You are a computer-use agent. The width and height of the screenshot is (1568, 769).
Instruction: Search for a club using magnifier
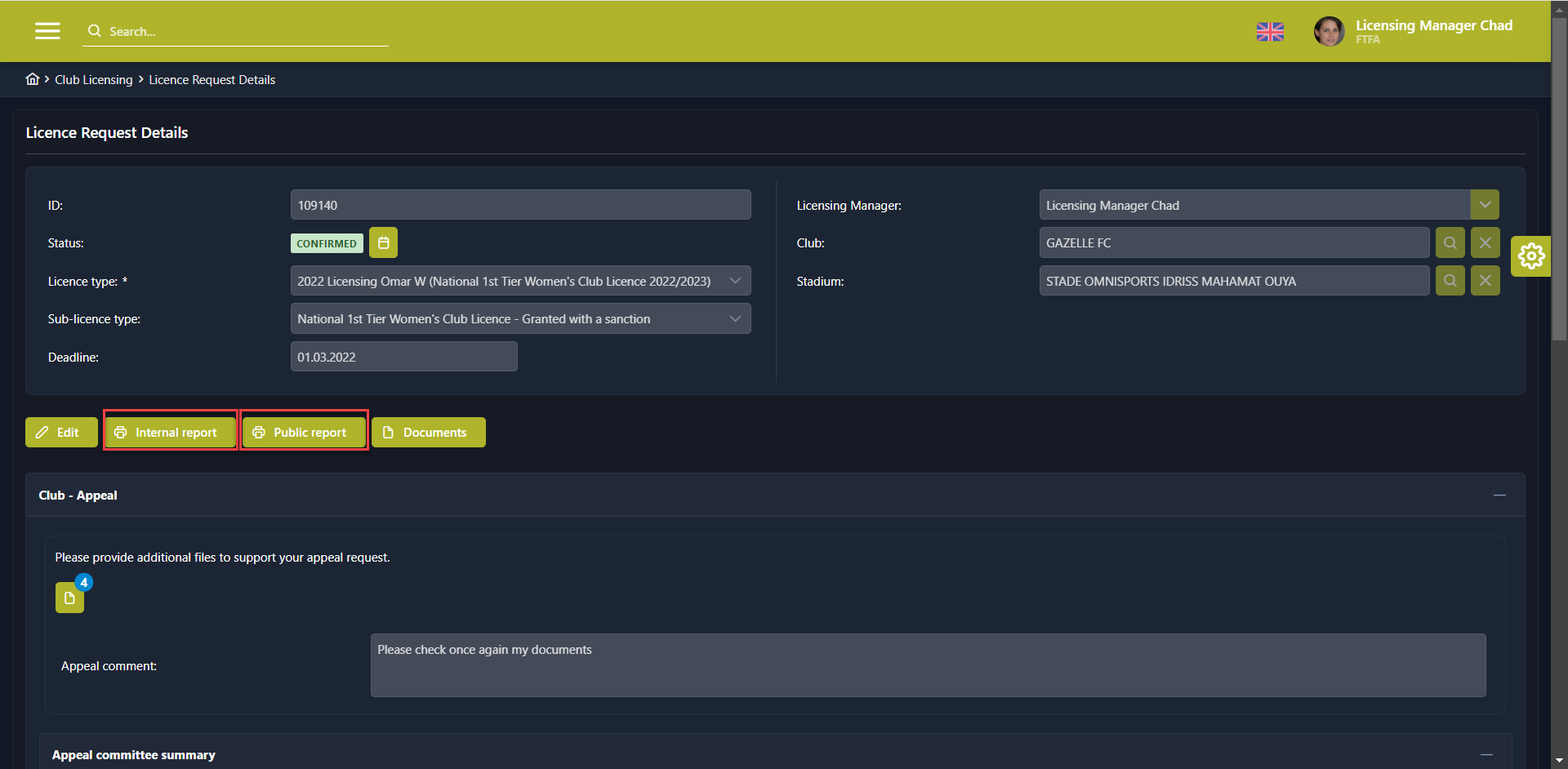[x=1450, y=243]
